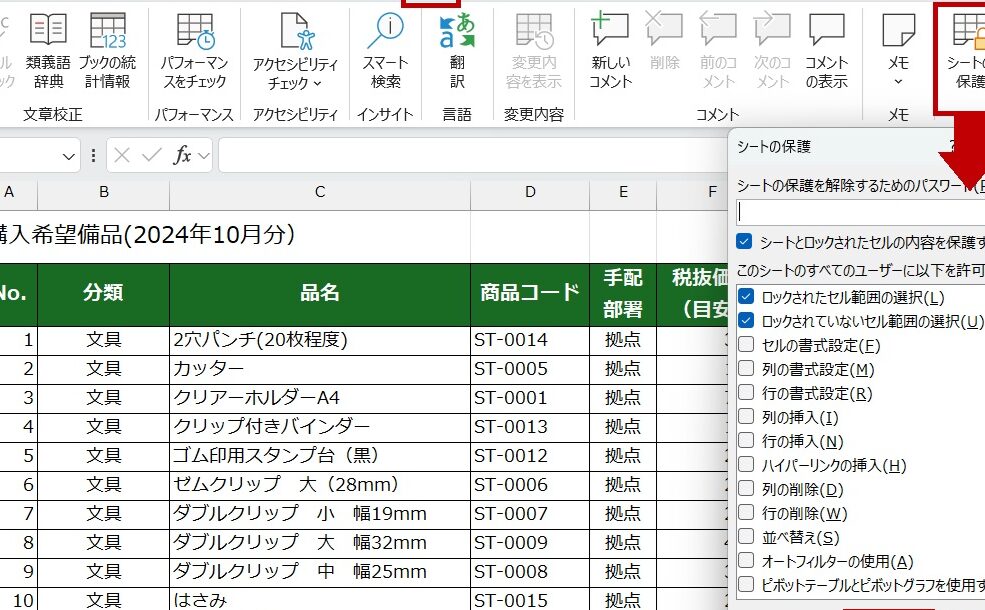The width and height of the screenshot is (985, 610).
Task: Enable Insert columns (列の挿入) checkbox
Action: (746, 416)
